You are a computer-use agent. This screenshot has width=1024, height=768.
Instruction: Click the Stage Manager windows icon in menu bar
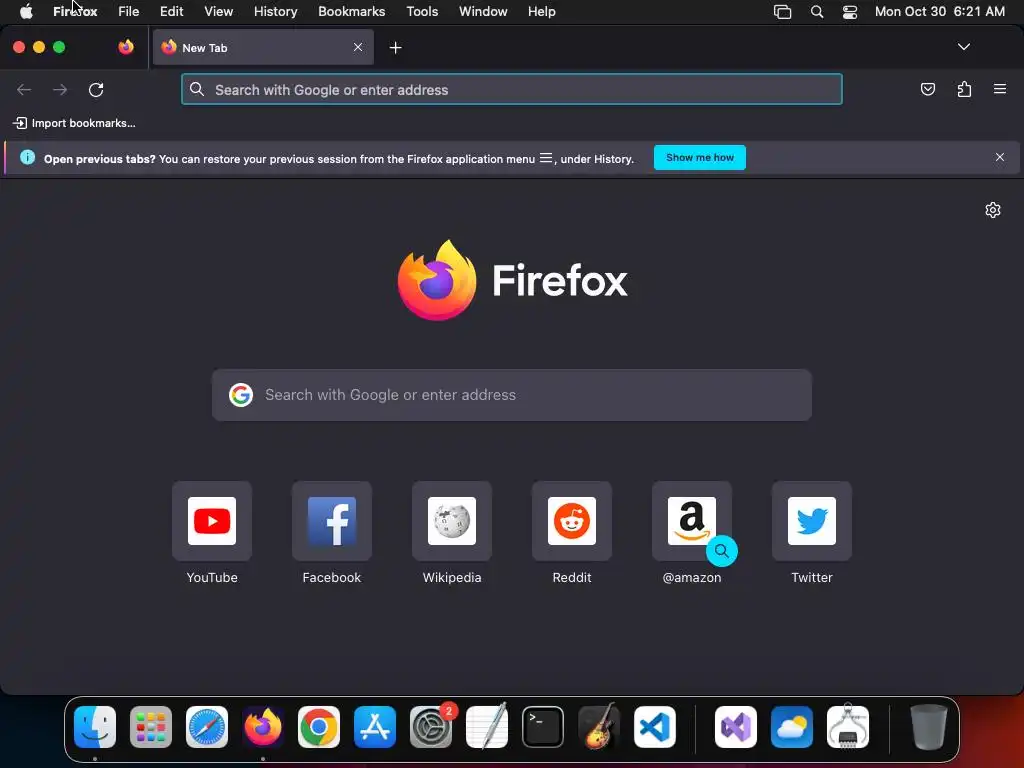(782, 11)
